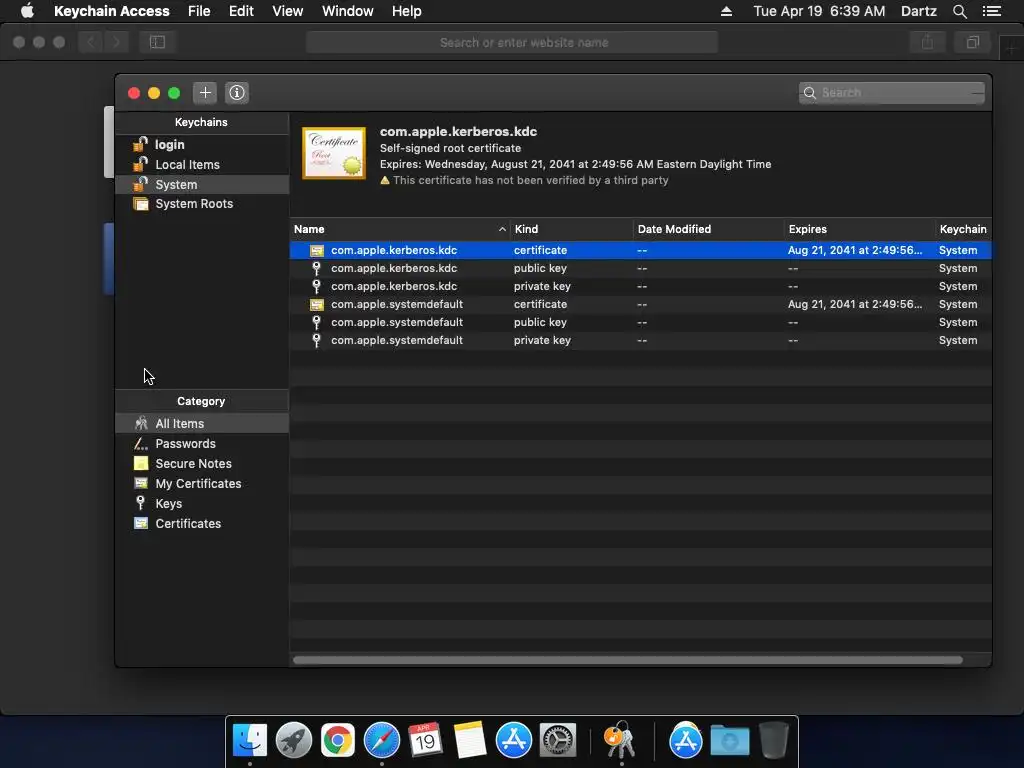Sort by the Keychain column header

pyautogui.click(x=963, y=229)
